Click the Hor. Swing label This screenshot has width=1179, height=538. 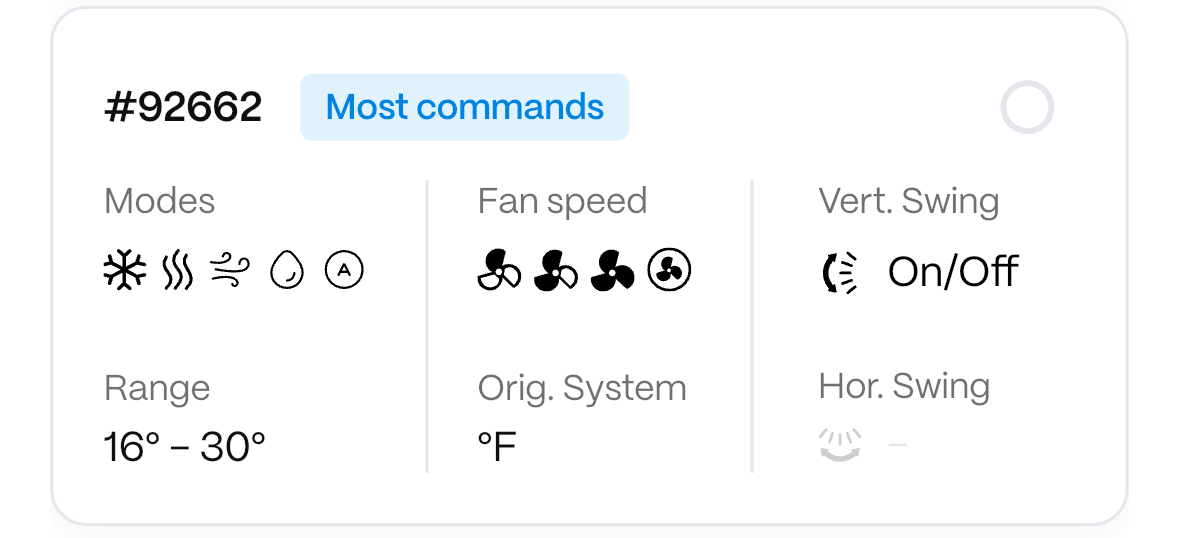tap(904, 386)
